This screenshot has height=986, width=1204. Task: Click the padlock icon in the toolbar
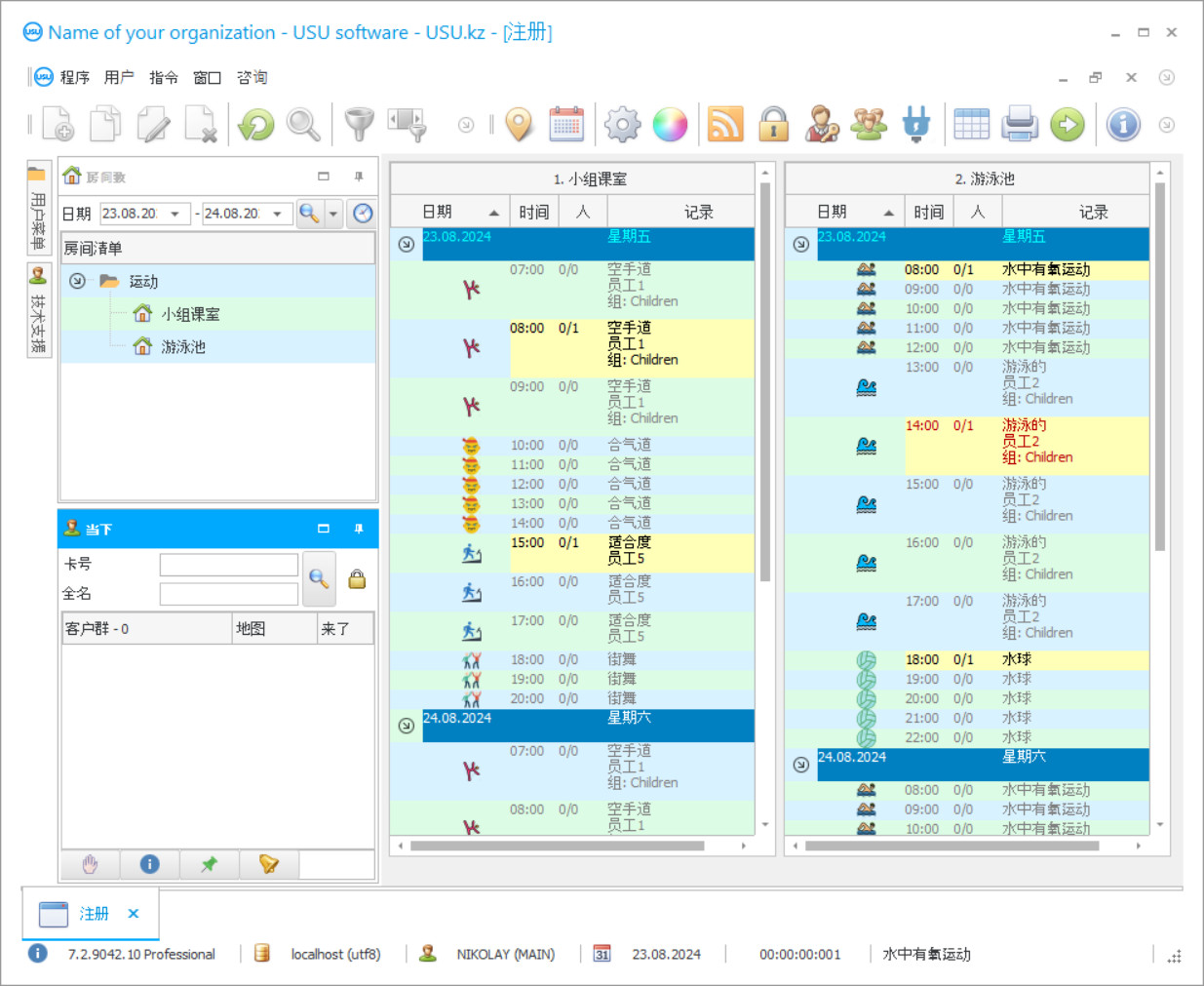(774, 125)
